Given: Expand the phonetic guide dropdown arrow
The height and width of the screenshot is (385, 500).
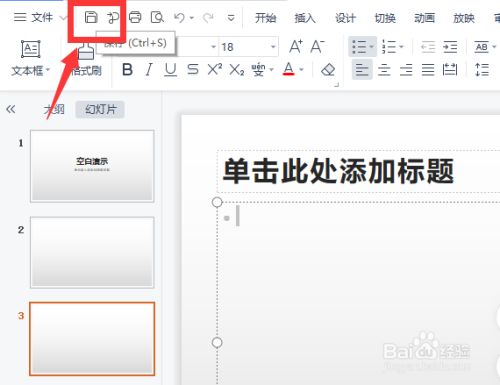Looking at the screenshot, I should 271,70.
